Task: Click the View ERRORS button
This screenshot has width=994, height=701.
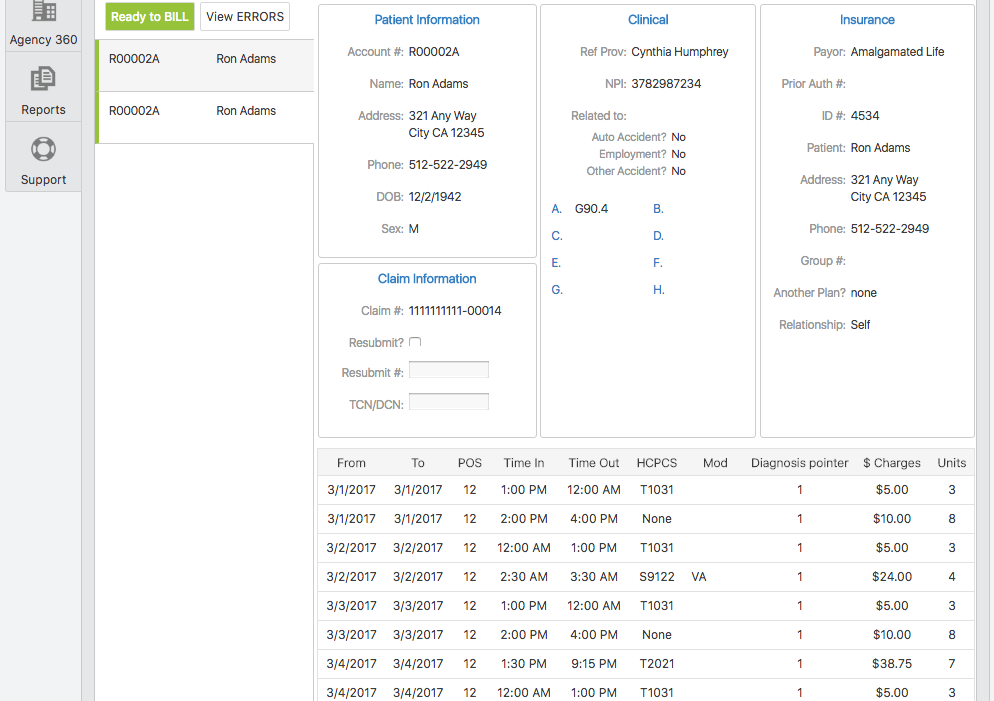Action: coord(245,16)
